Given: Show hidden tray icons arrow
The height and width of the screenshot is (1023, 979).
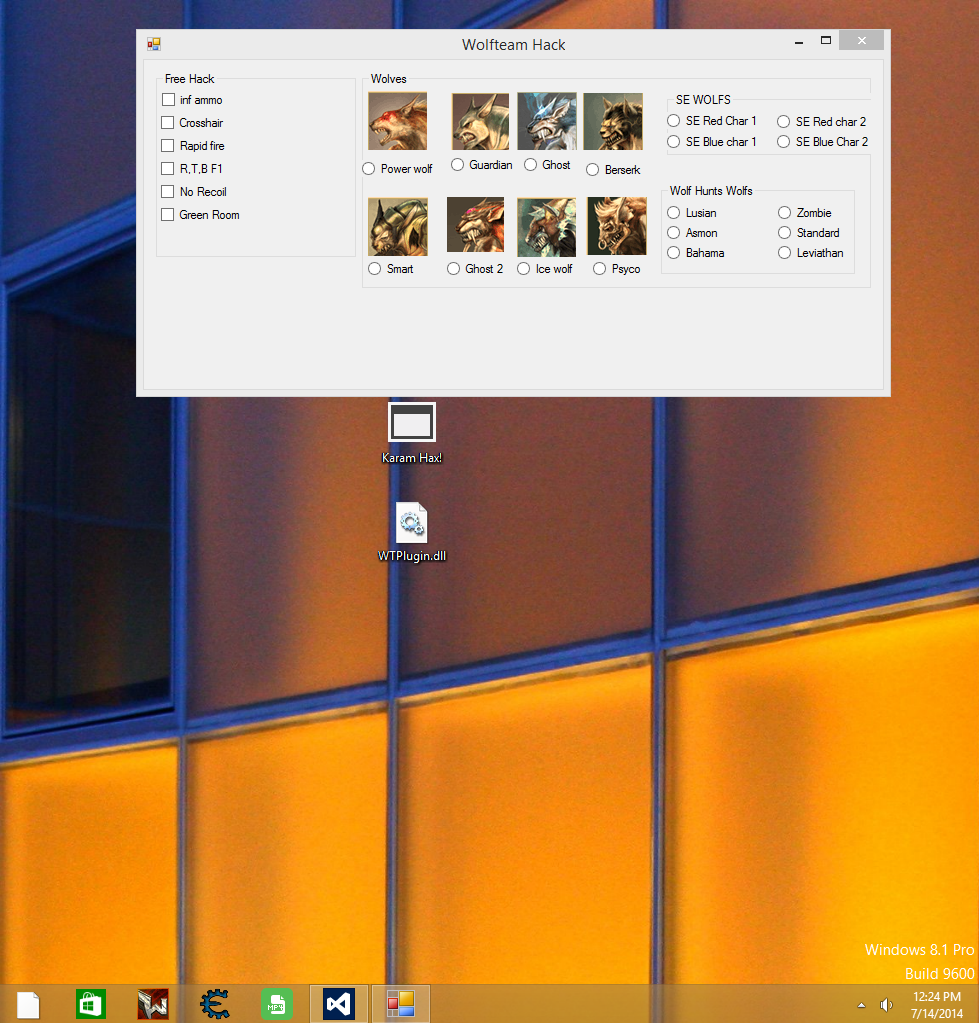Looking at the screenshot, I should click(x=862, y=1005).
